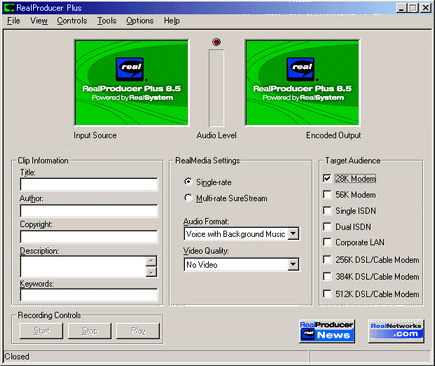Select the Single-rate radio button
435x366 pixels.
pyautogui.click(x=188, y=182)
